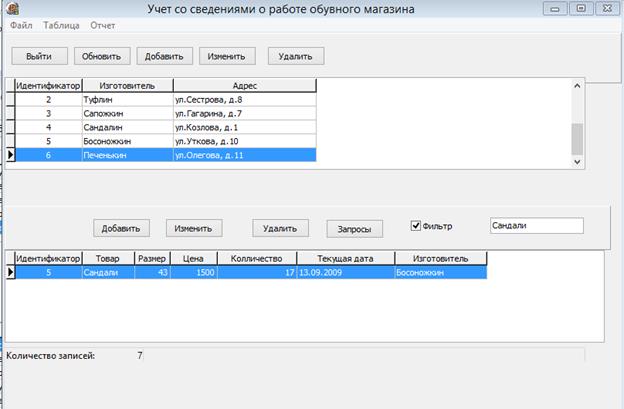Click the Размер column header
Viewport: 624px width, 409px height.
(x=152, y=259)
